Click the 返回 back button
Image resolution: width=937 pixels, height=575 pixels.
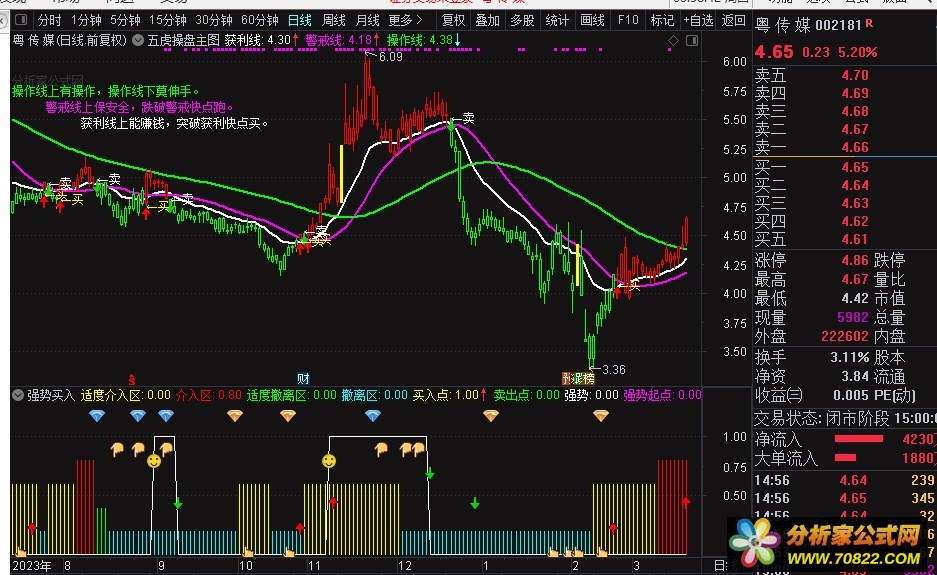point(733,20)
